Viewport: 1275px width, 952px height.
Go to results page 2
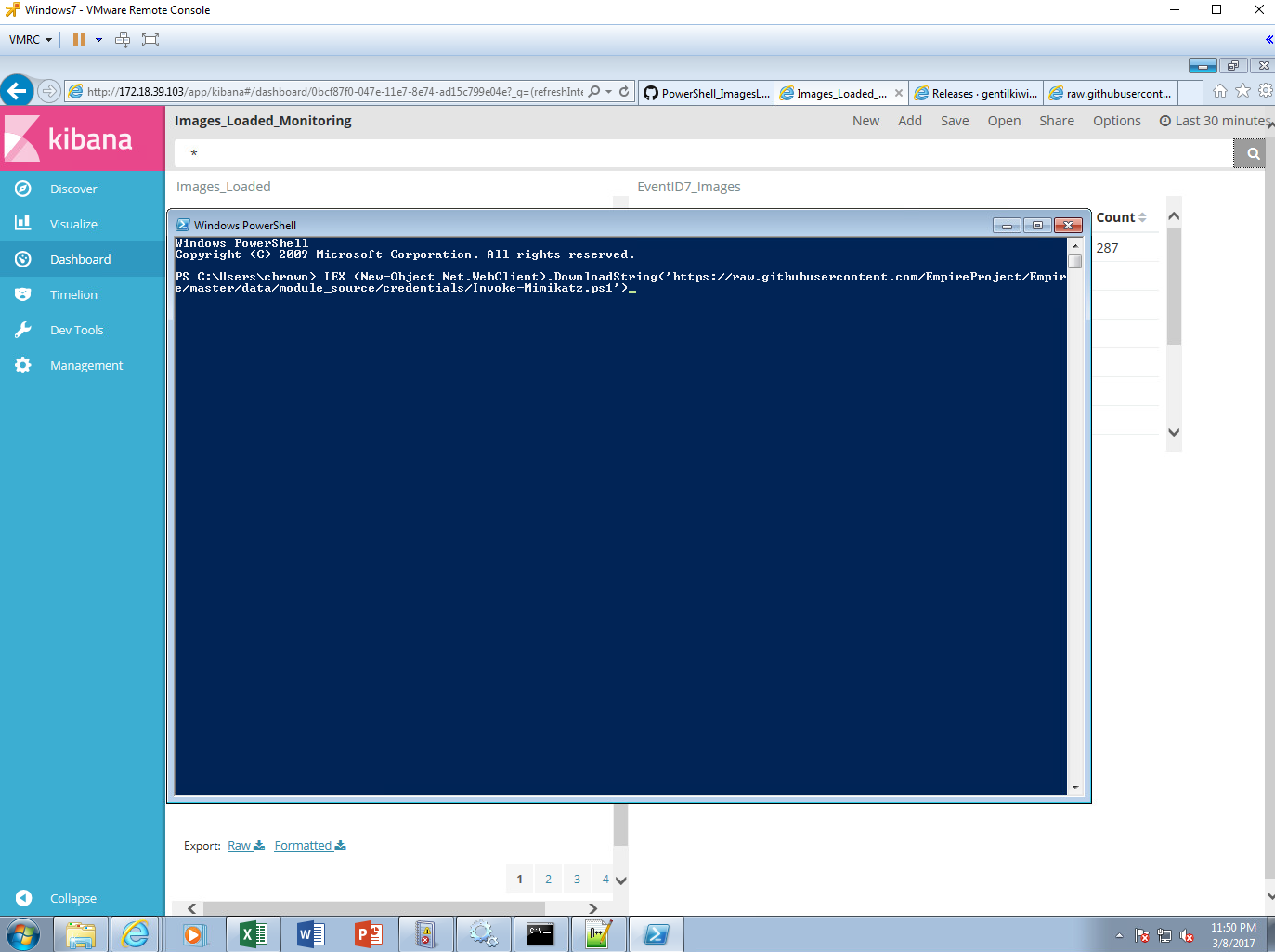click(548, 879)
